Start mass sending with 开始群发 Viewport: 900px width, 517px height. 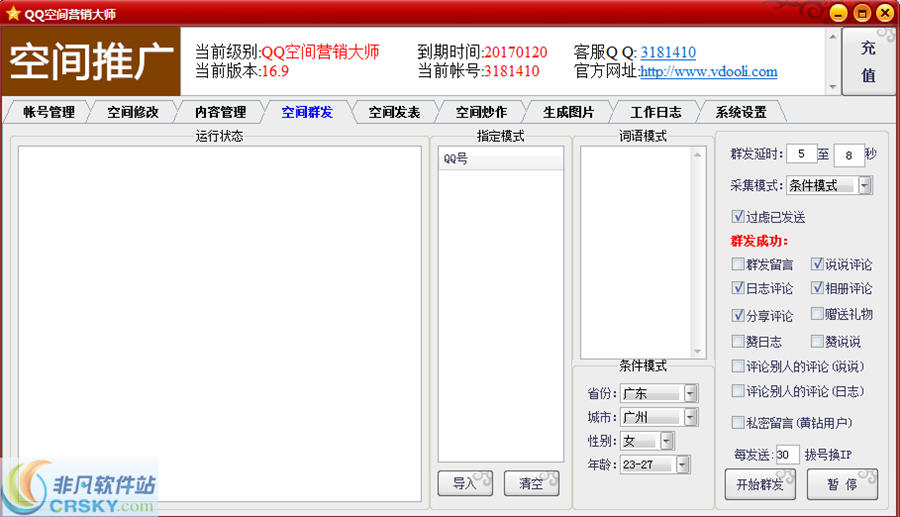[760, 484]
